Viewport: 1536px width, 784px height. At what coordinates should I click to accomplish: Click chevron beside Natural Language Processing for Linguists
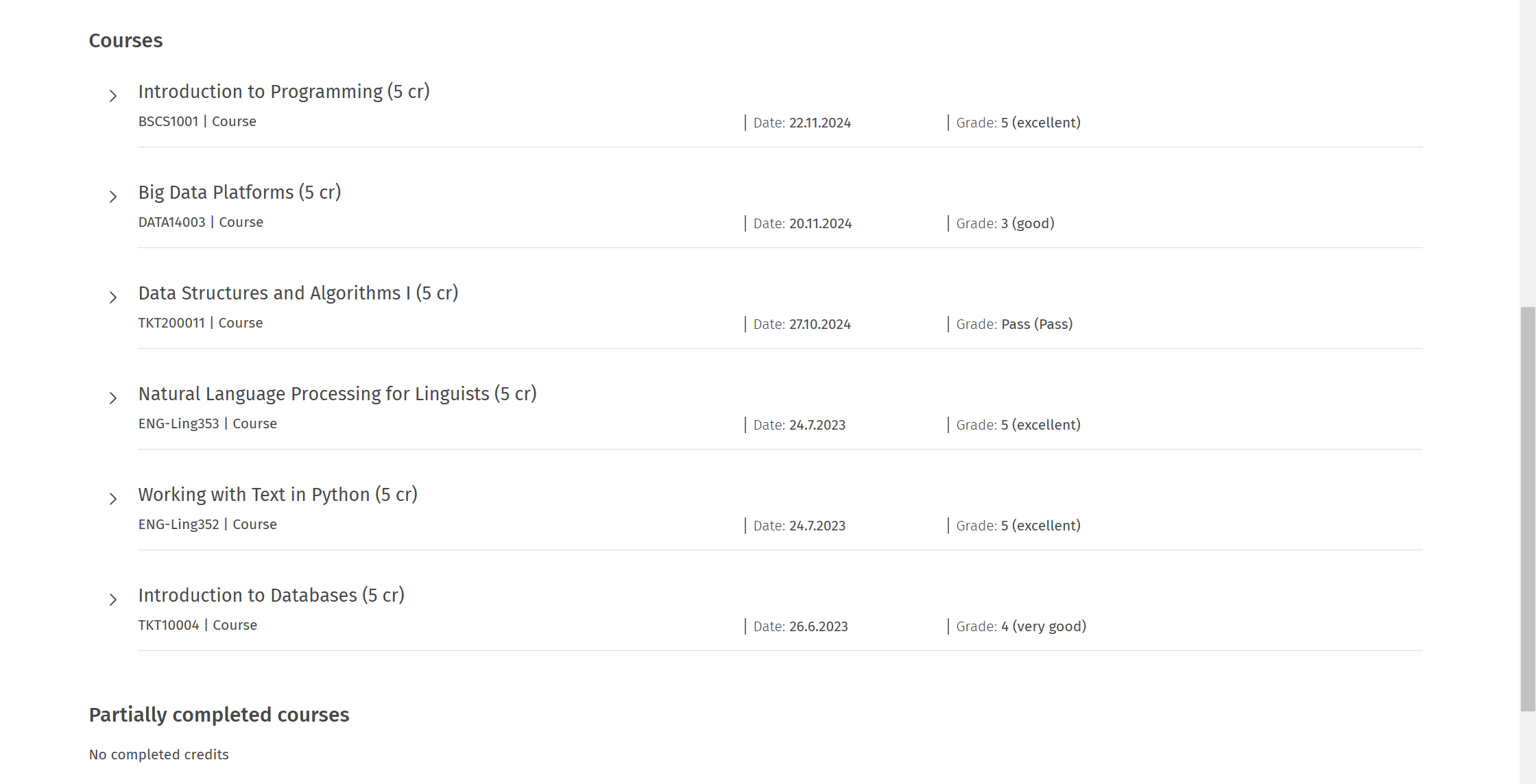tap(113, 398)
